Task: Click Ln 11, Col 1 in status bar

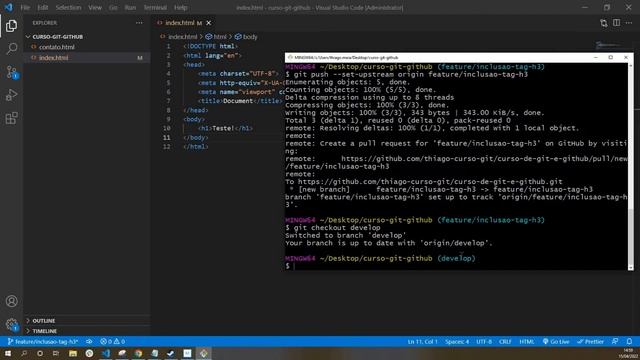Action: (422, 342)
